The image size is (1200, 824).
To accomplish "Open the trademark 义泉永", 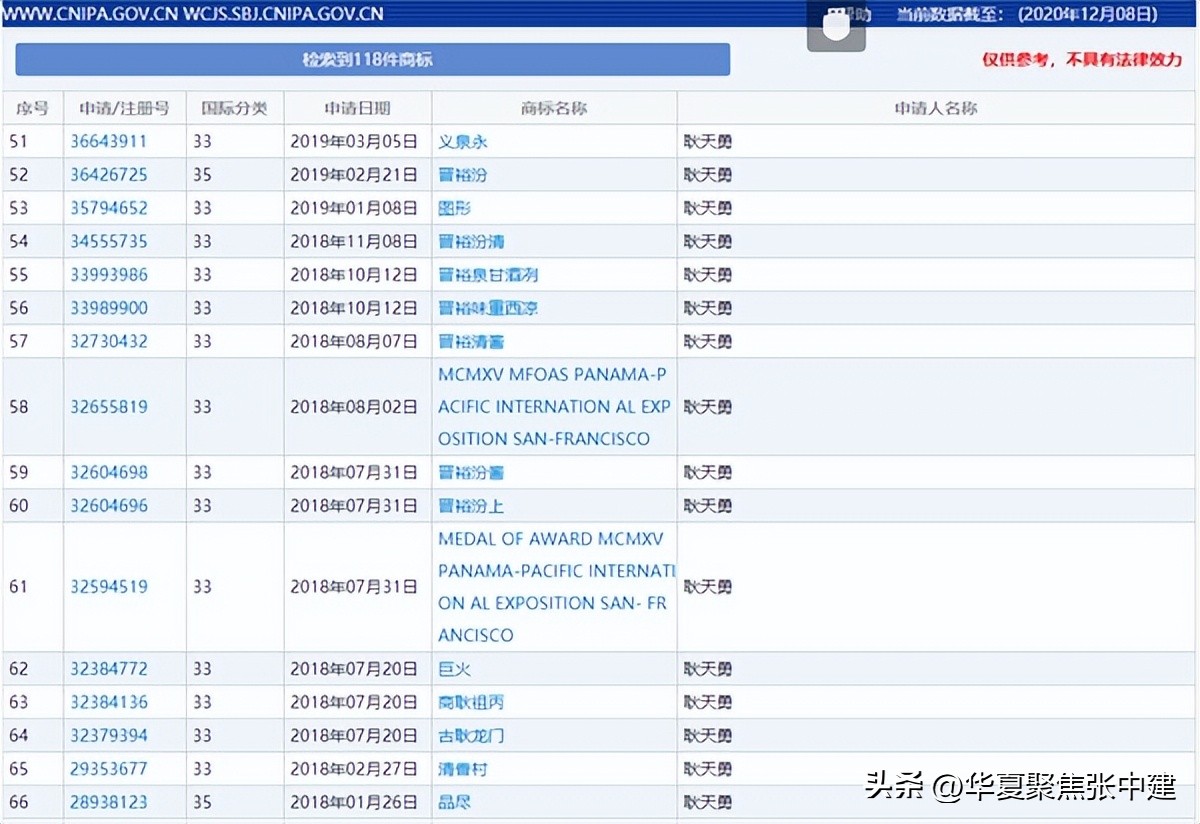I will (x=462, y=141).
